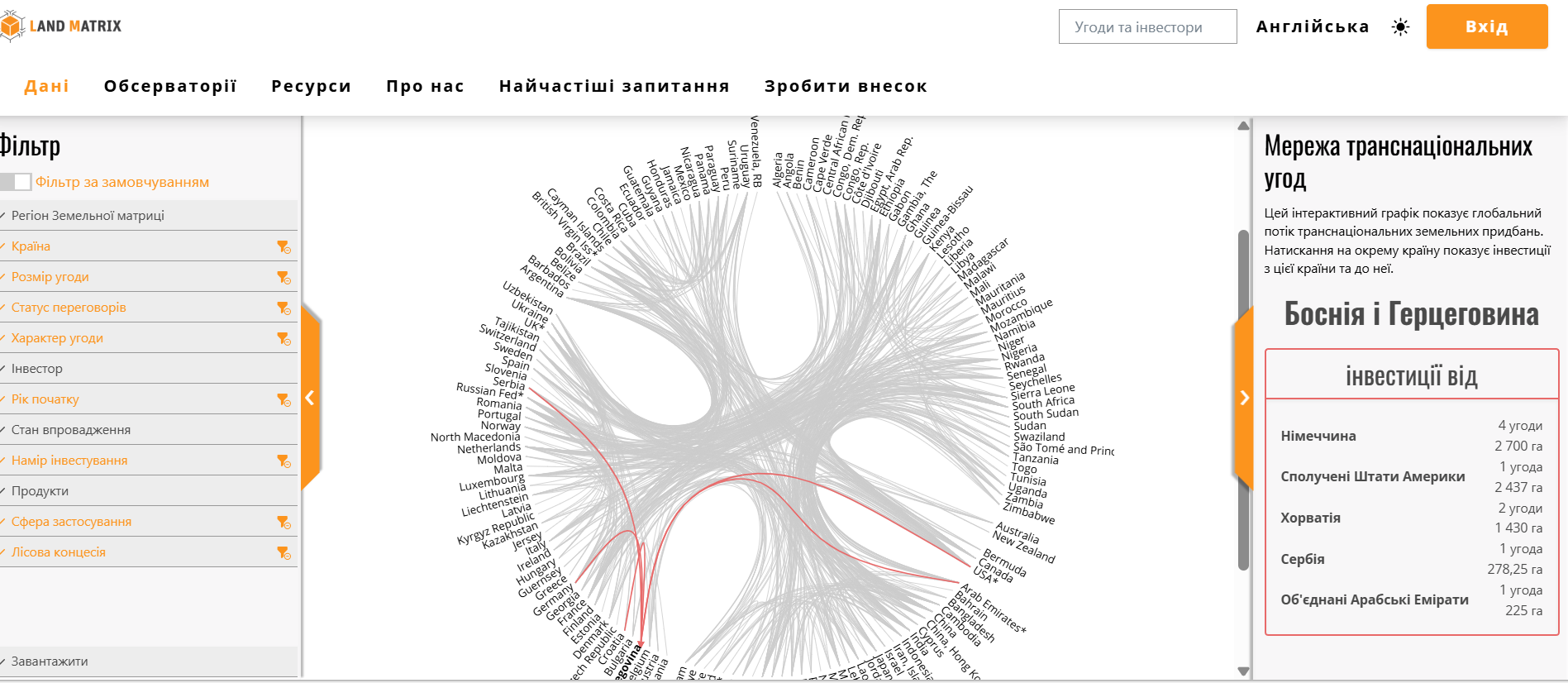
Task: Collapse the left filter panel arrow
Action: click(310, 398)
